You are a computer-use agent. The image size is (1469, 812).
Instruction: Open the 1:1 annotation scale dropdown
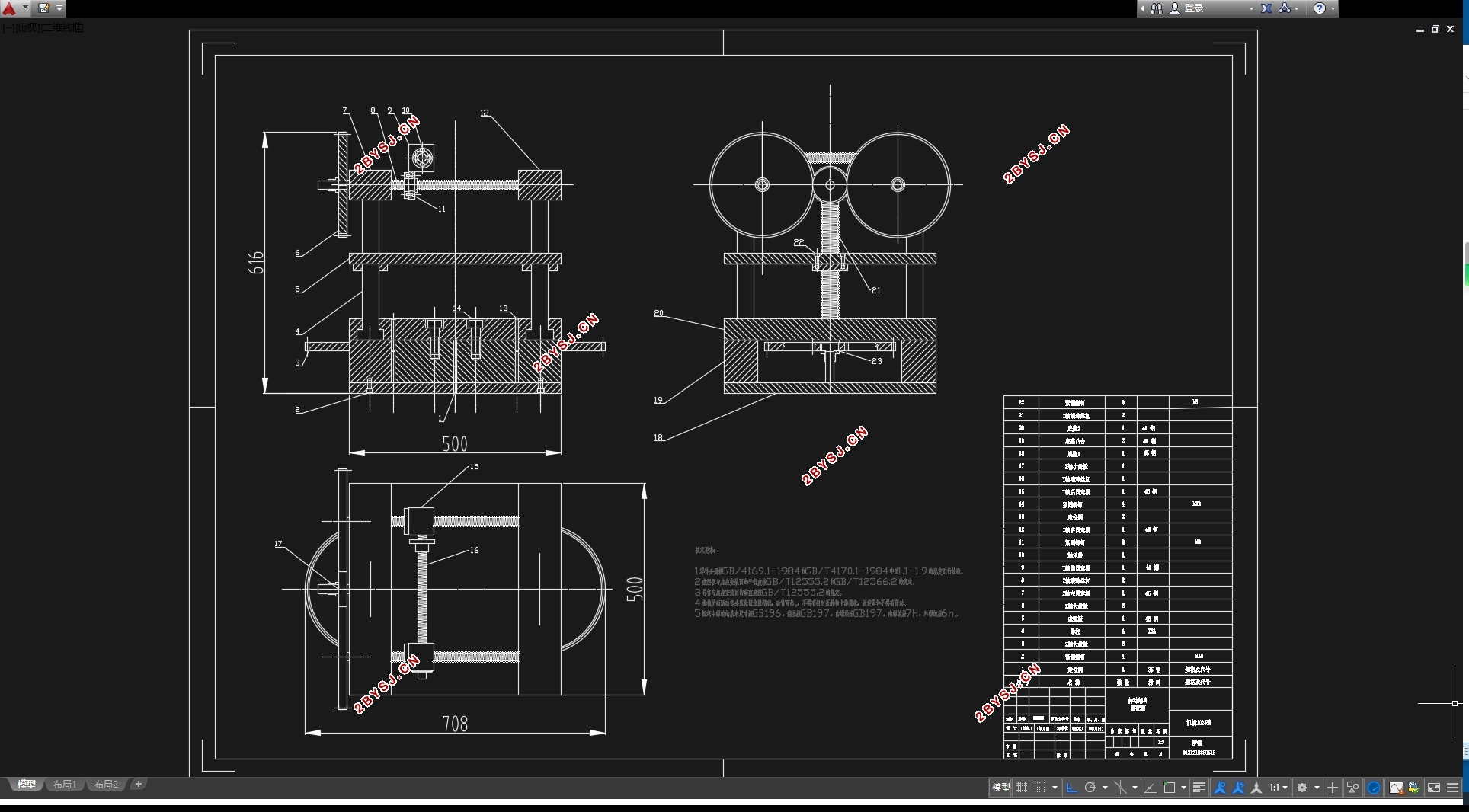pyautogui.click(x=1279, y=788)
